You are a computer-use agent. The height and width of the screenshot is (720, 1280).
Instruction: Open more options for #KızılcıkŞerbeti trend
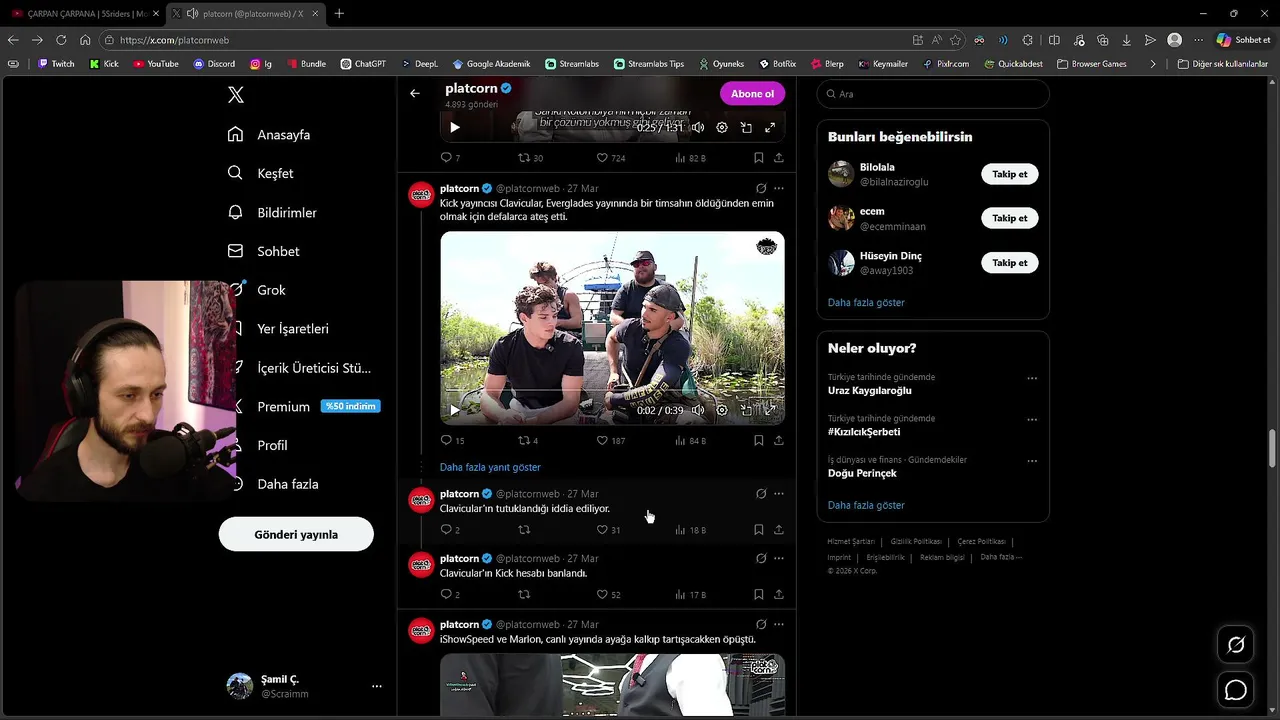click(1032, 420)
